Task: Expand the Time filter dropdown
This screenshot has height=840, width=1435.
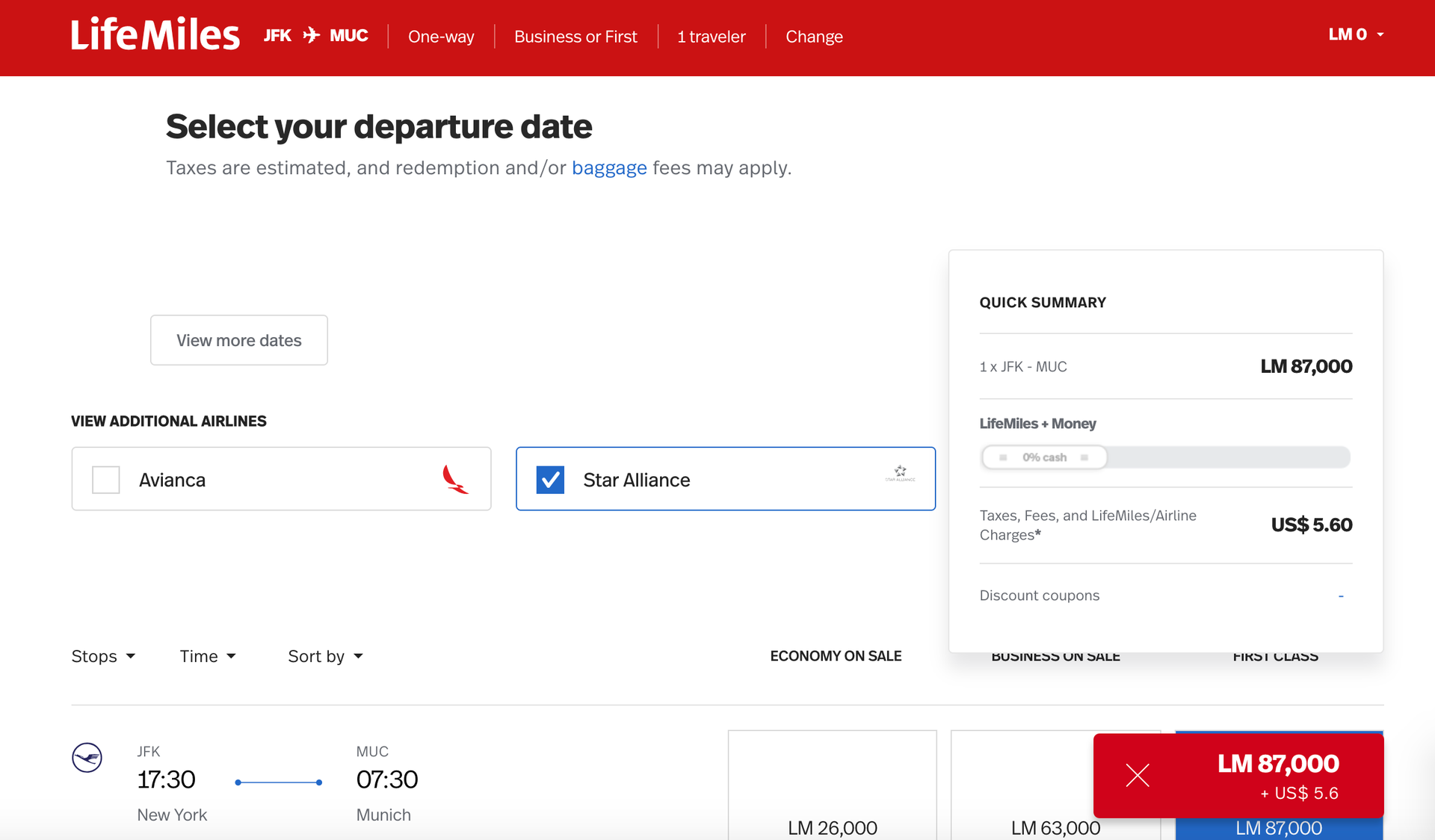Action: click(207, 656)
